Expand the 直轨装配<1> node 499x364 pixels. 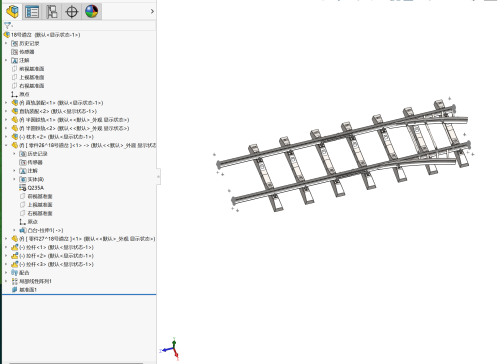[6, 103]
